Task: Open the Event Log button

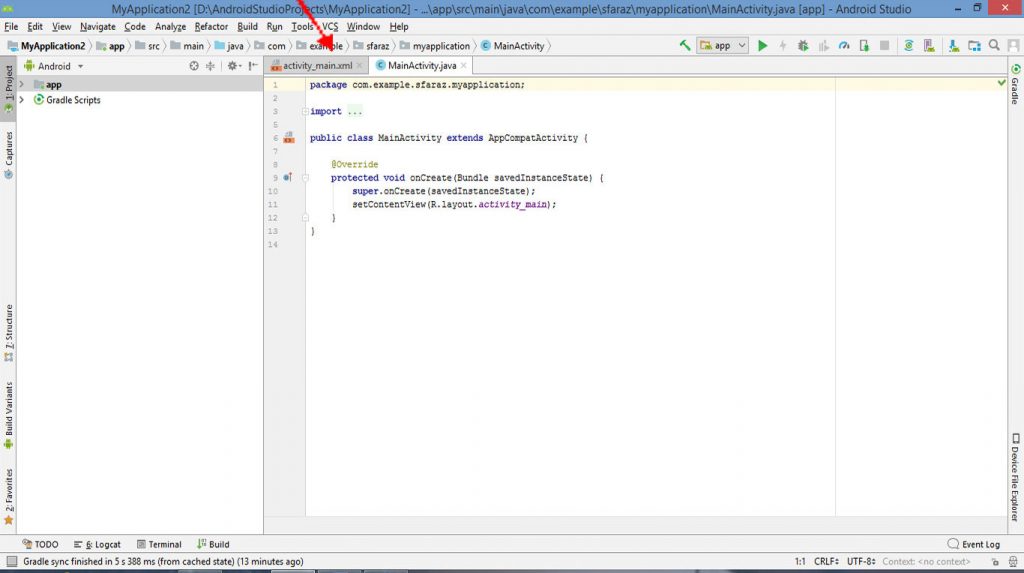Action: click(974, 544)
